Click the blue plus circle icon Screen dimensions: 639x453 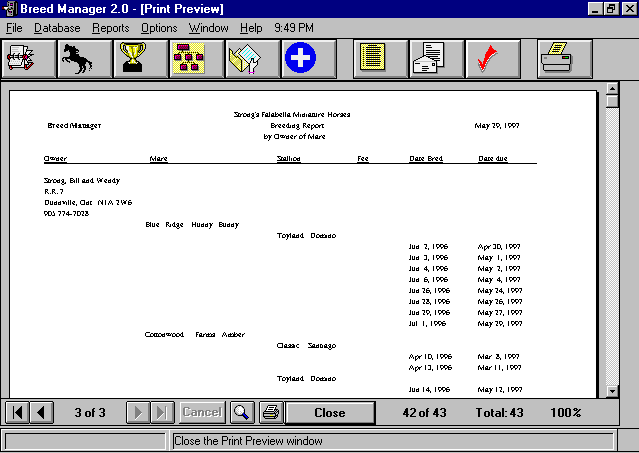298,60
